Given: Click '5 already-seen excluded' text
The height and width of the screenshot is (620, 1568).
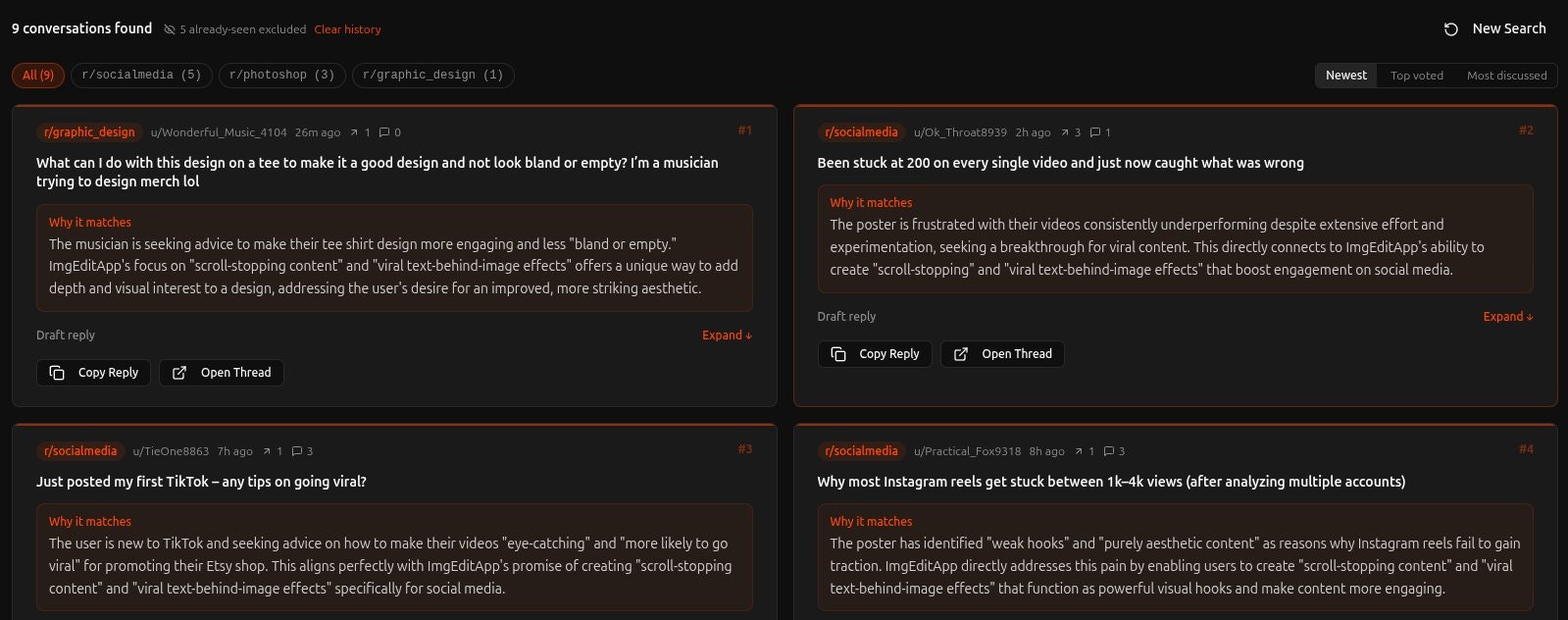Looking at the screenshot, I should [x=242, y=29].
